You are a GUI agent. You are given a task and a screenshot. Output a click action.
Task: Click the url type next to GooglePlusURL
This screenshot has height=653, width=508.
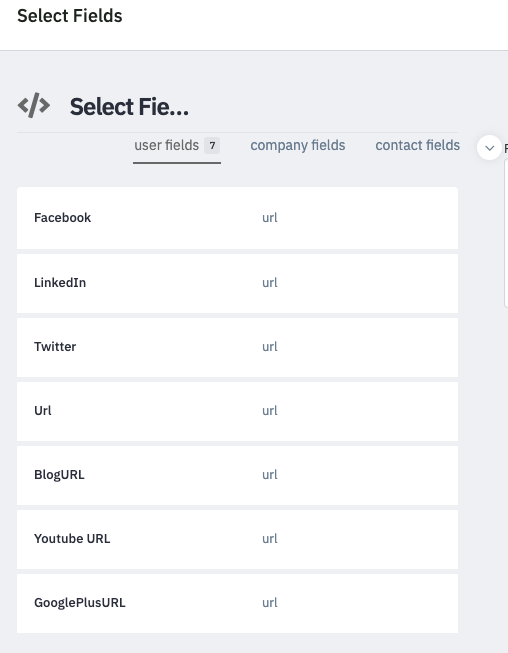pos(270,603)
